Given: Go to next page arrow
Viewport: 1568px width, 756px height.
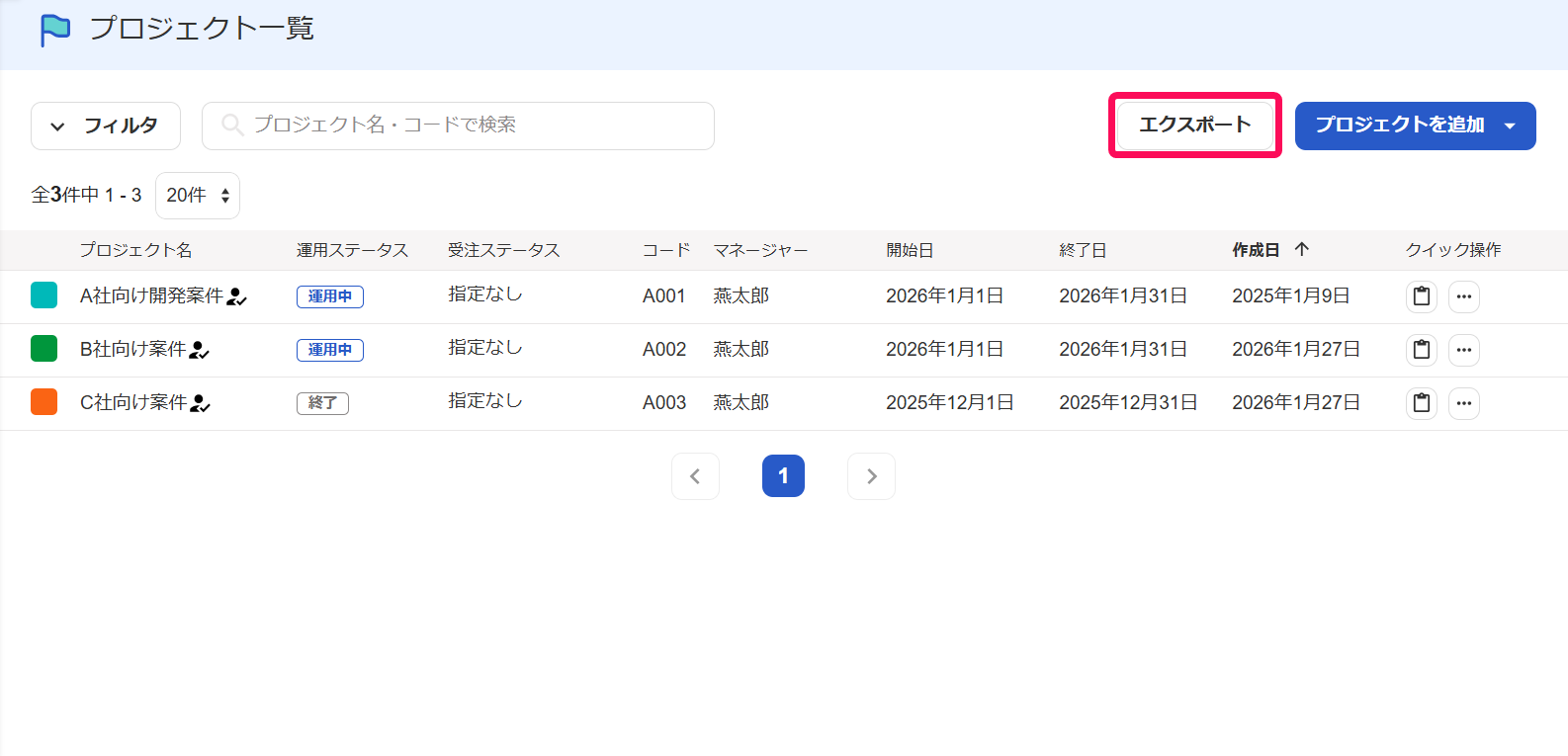Looking at the screenshot, I should [871, 476].
